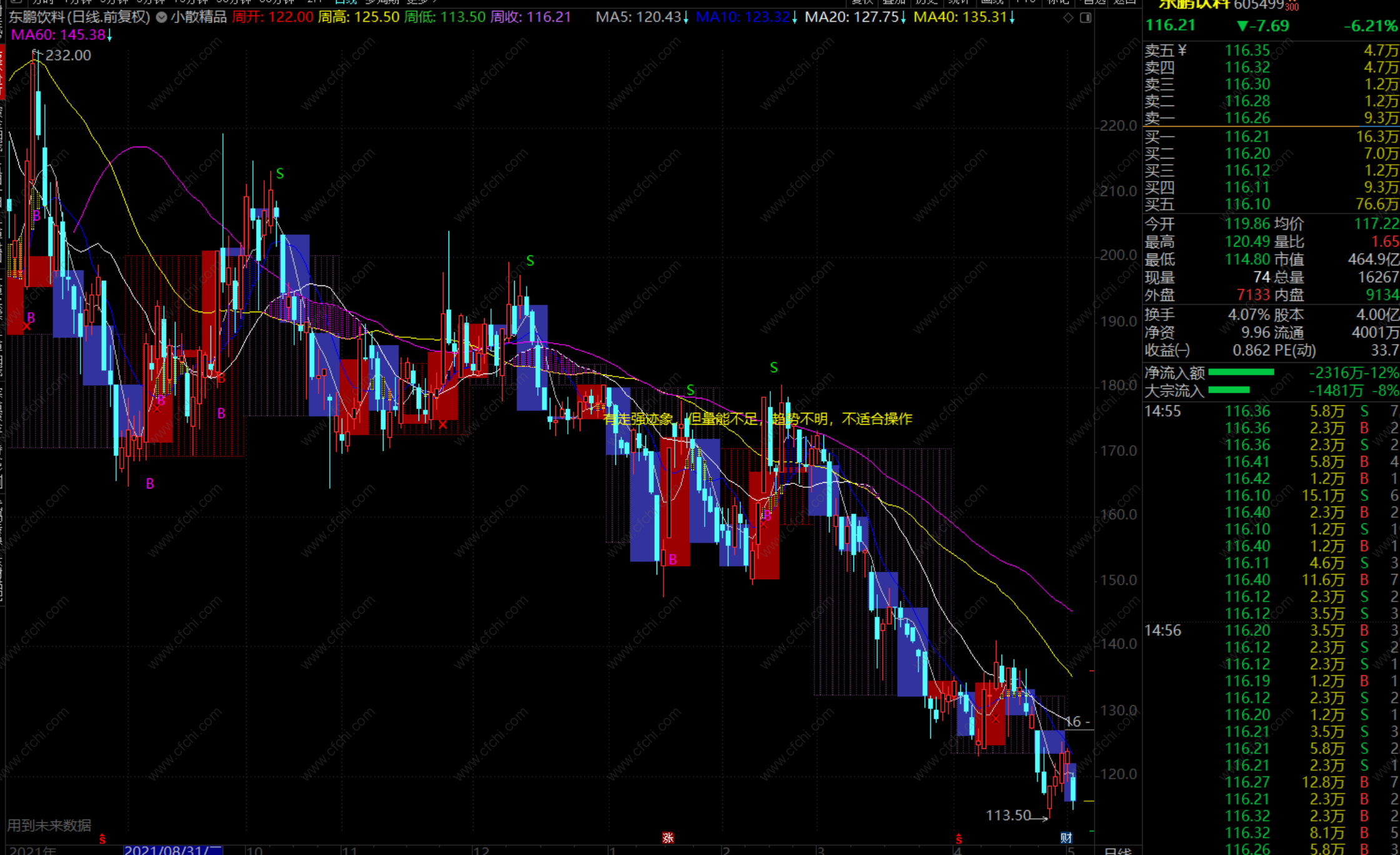
Task: Click the 232.00 high price marker
Action: pos(67,56)
